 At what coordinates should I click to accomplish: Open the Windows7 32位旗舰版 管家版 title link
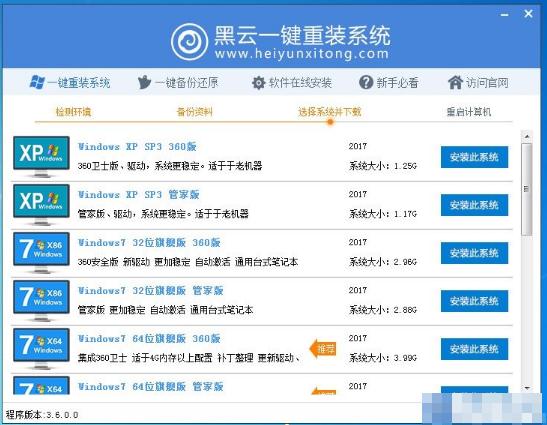point(150,291)
